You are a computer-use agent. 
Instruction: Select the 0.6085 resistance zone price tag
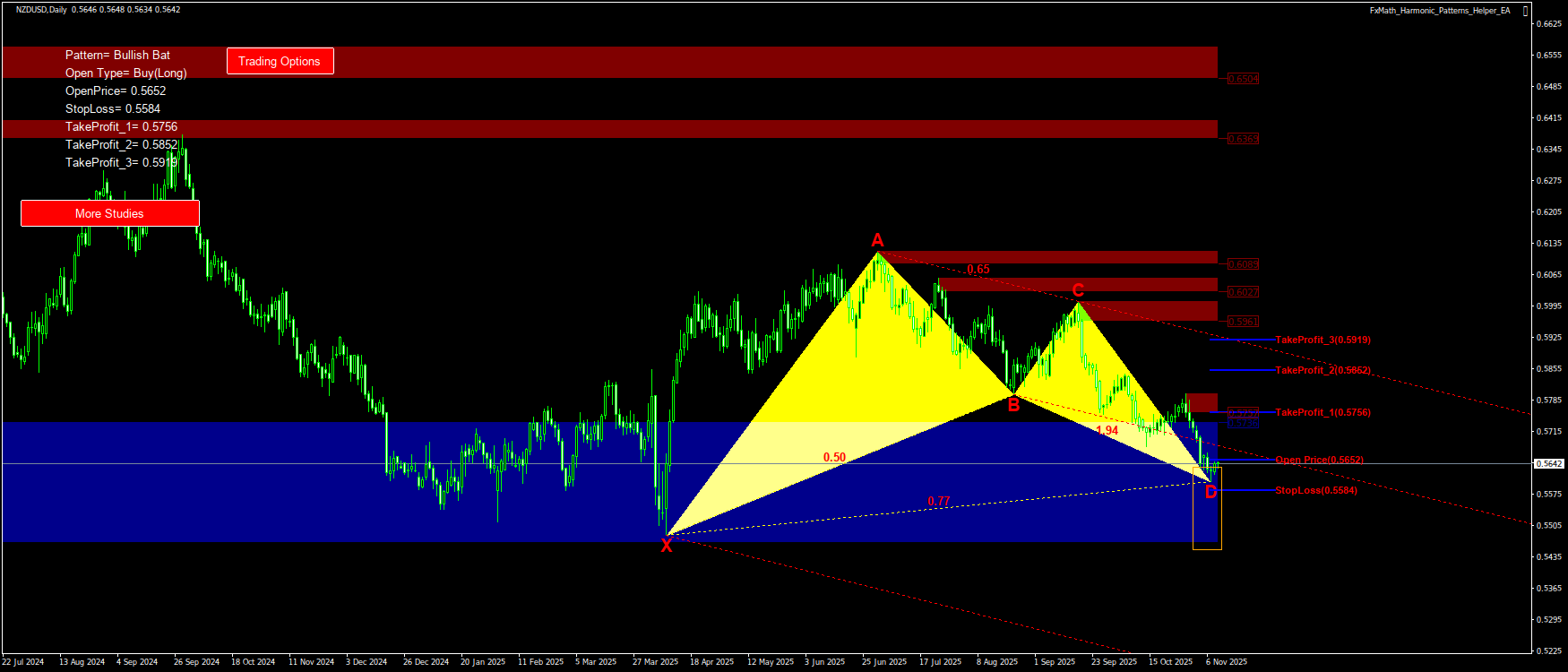(1243, 264)
